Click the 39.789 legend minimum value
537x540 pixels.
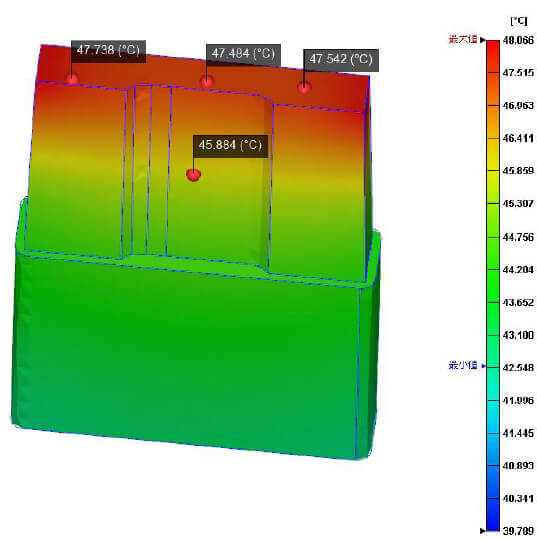518,531
